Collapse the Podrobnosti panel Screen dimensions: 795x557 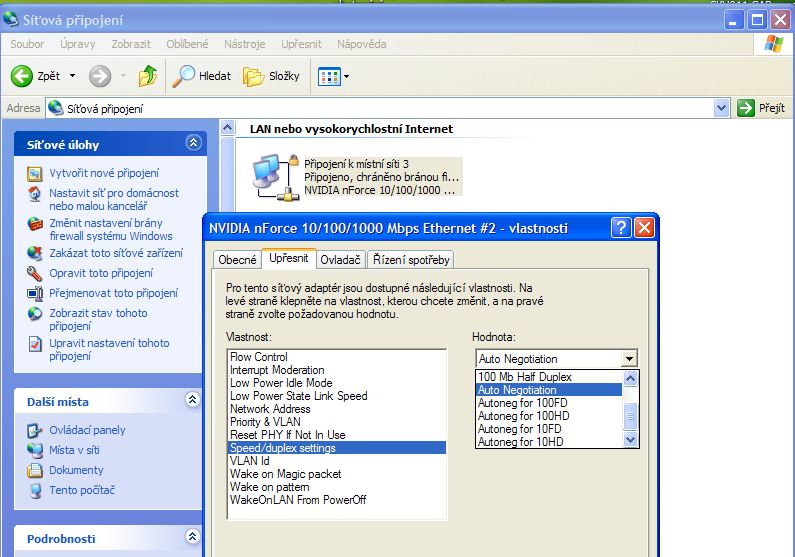(192, 537)
